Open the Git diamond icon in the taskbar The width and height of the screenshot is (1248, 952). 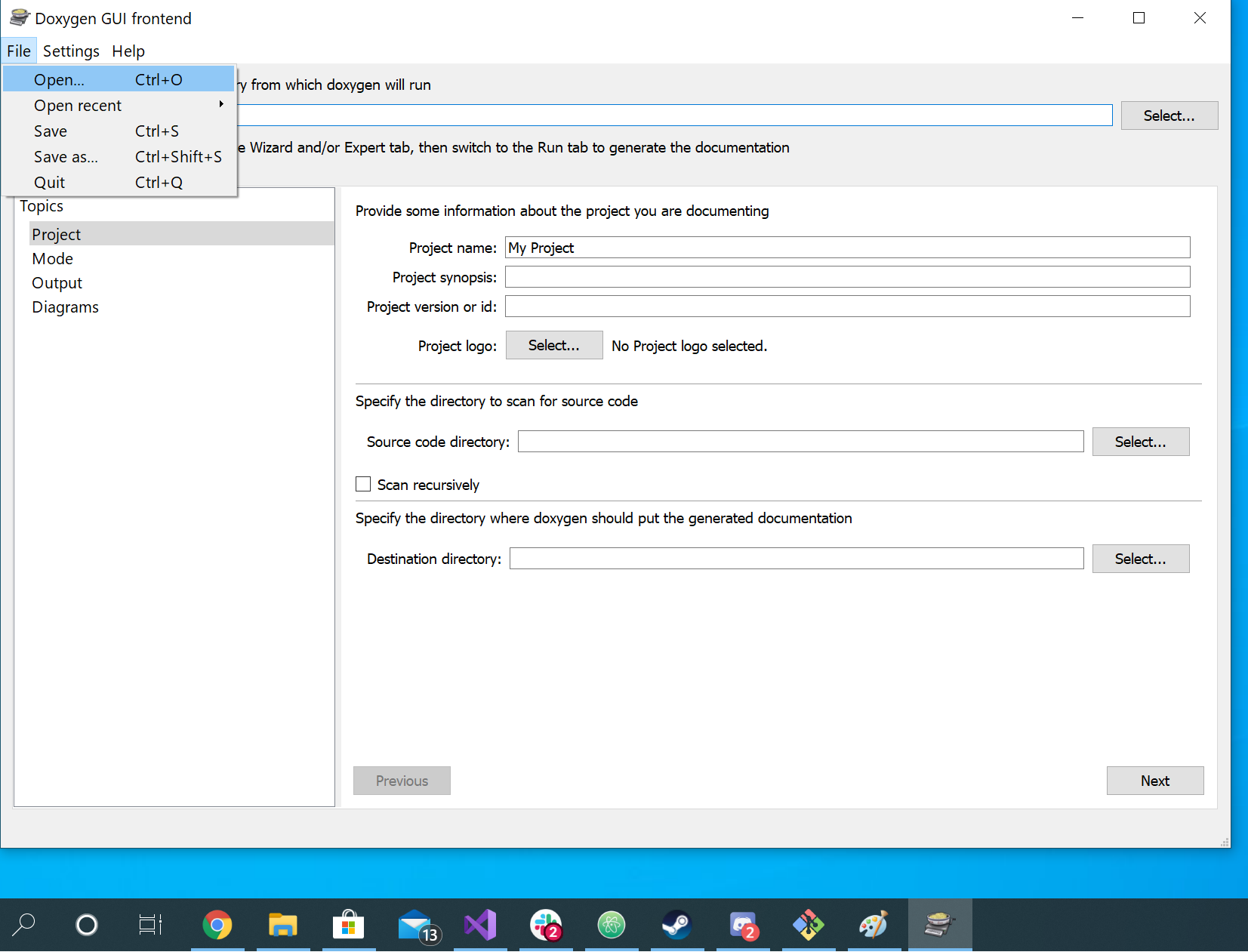pos(809,924)
